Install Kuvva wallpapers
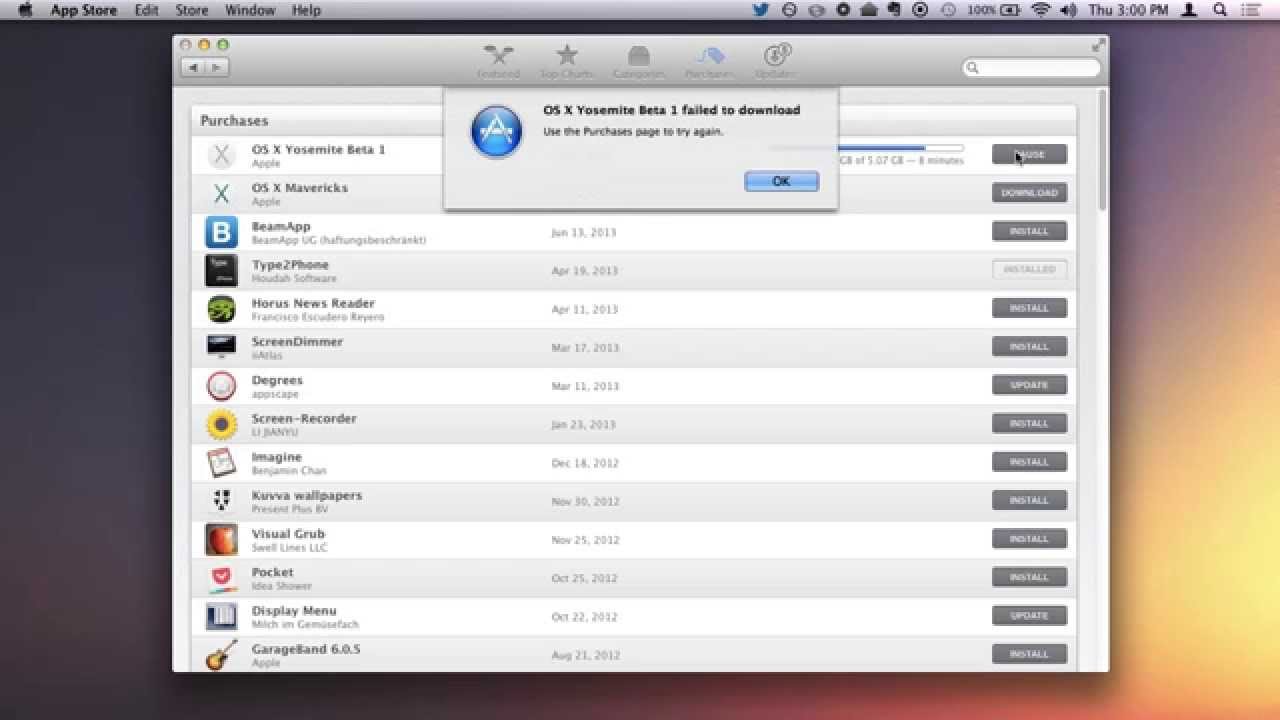The width and height of the screenshot is (1280, 720). pos(1029,501)
